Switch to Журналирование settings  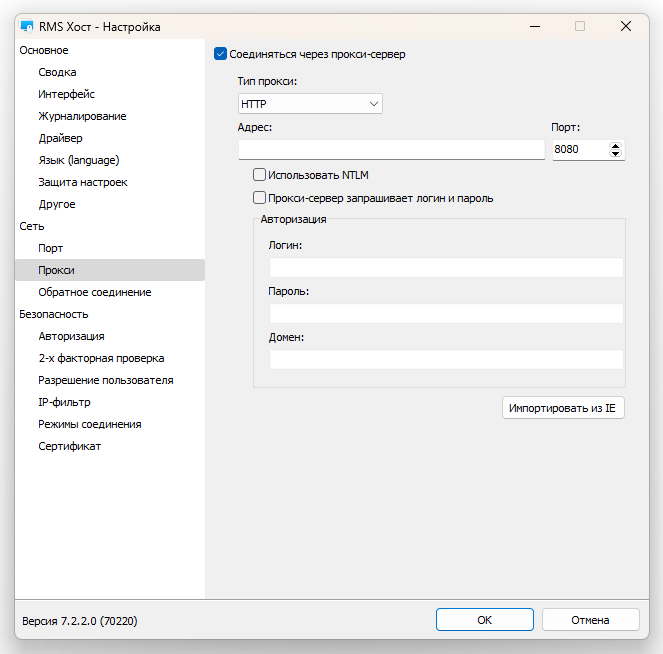(82, 116)
